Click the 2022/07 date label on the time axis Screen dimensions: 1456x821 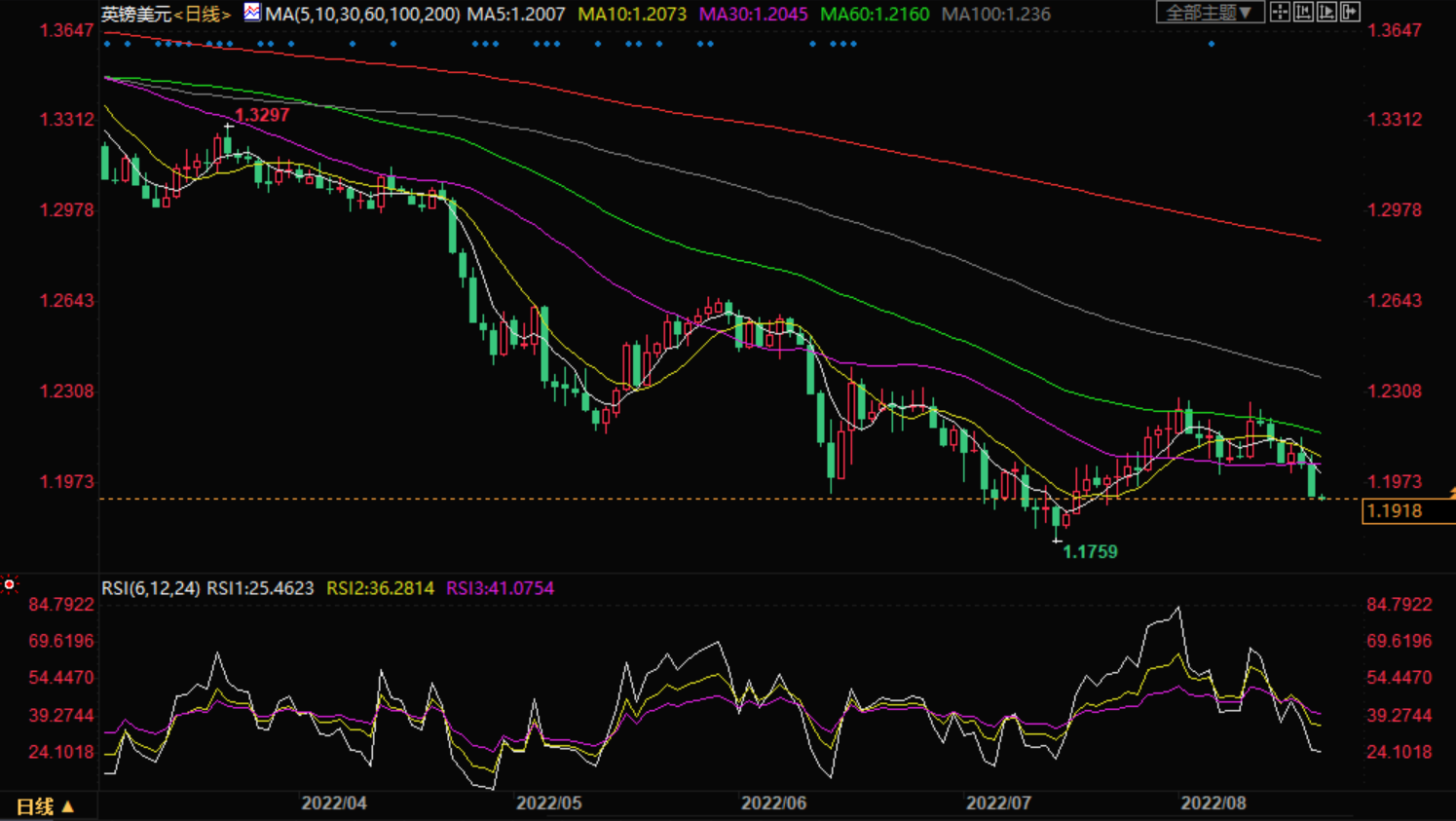pos(998,803)
